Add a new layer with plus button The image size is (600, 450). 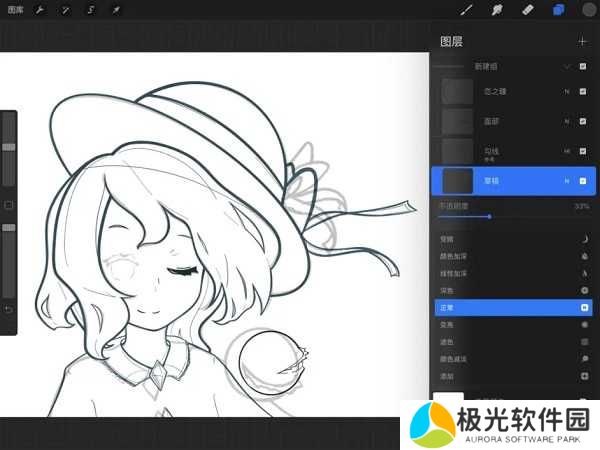point(583,41)
